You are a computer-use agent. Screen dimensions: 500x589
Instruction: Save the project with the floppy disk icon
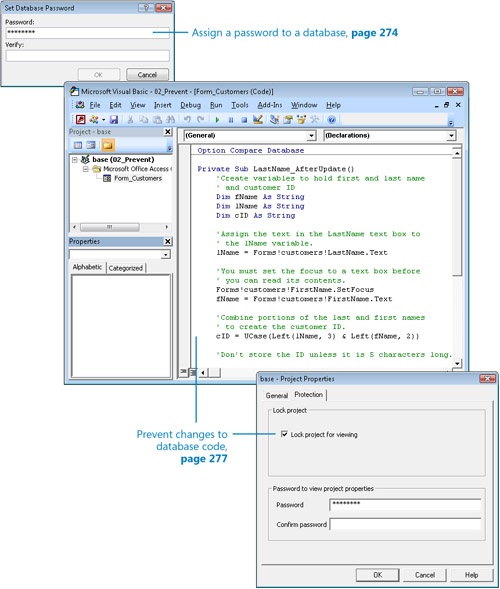point(114,119)
